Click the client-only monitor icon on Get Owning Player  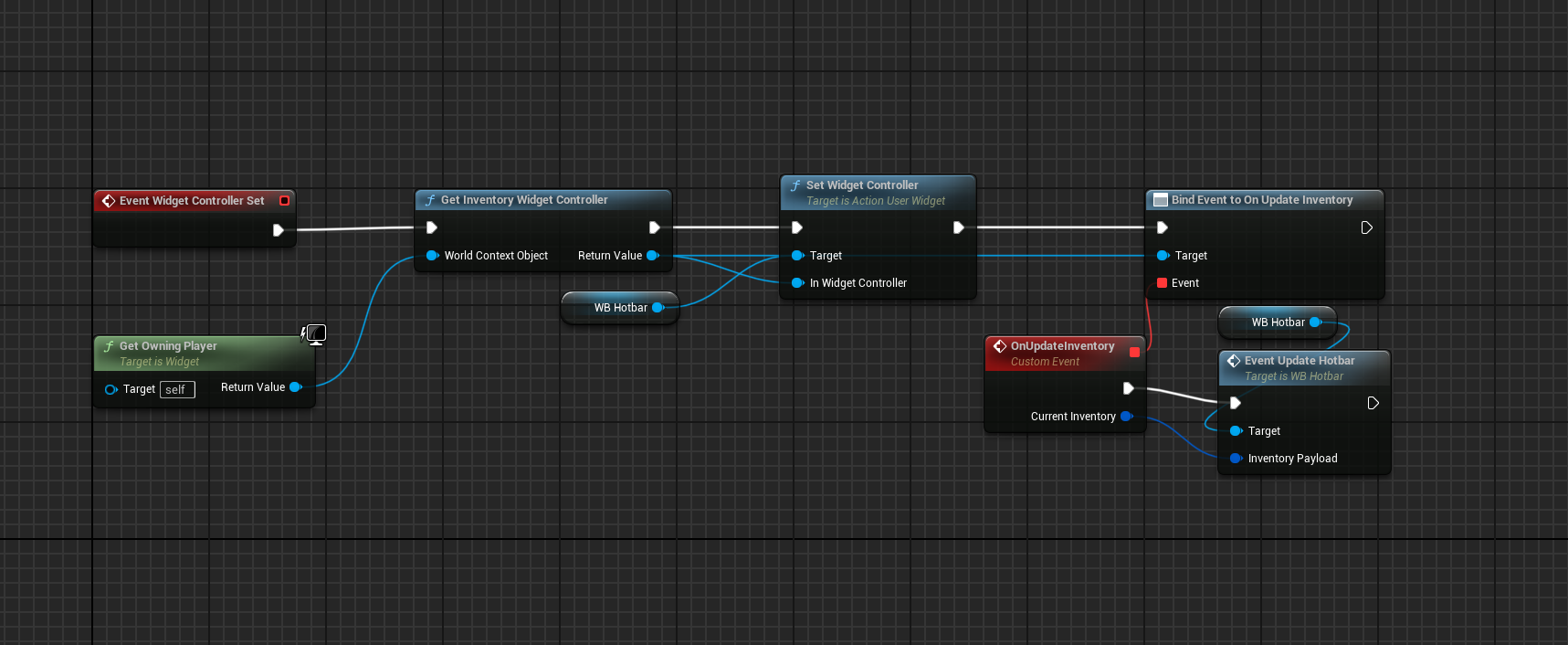click(315, 334)
